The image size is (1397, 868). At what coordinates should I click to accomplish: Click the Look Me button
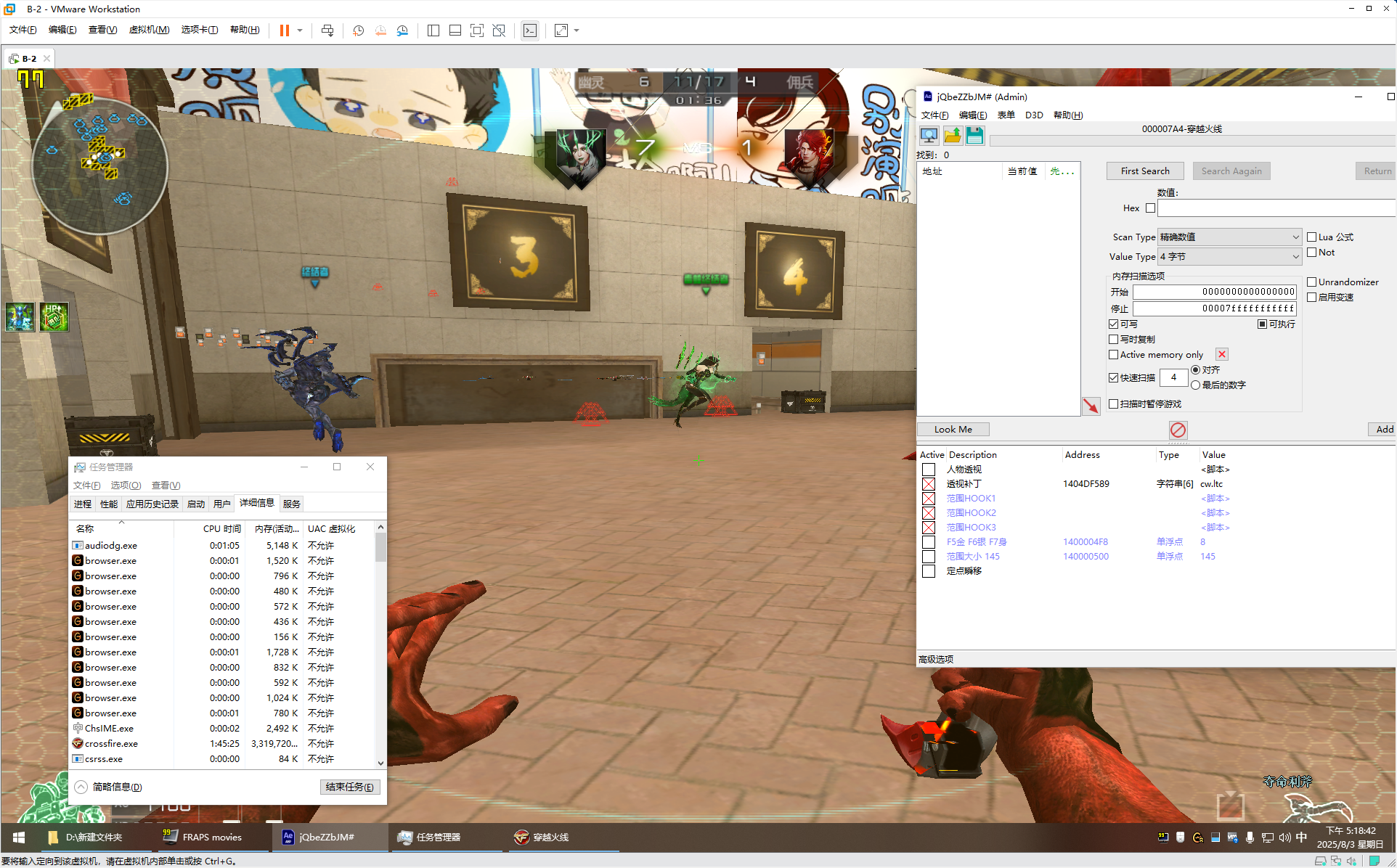pos(953,430)
